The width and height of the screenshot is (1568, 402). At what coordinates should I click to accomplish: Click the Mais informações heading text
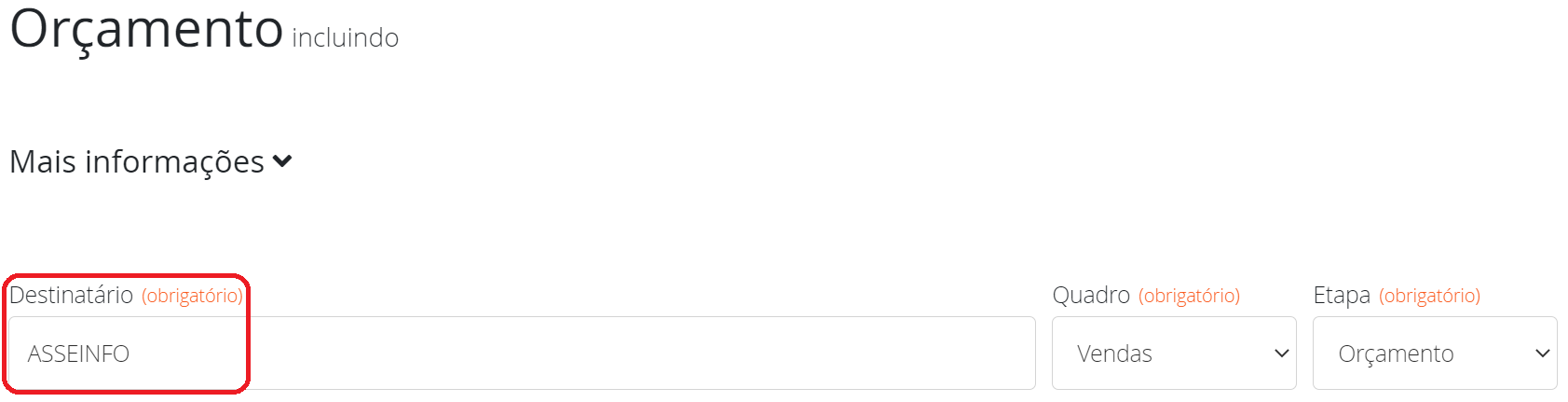[137, 162]
